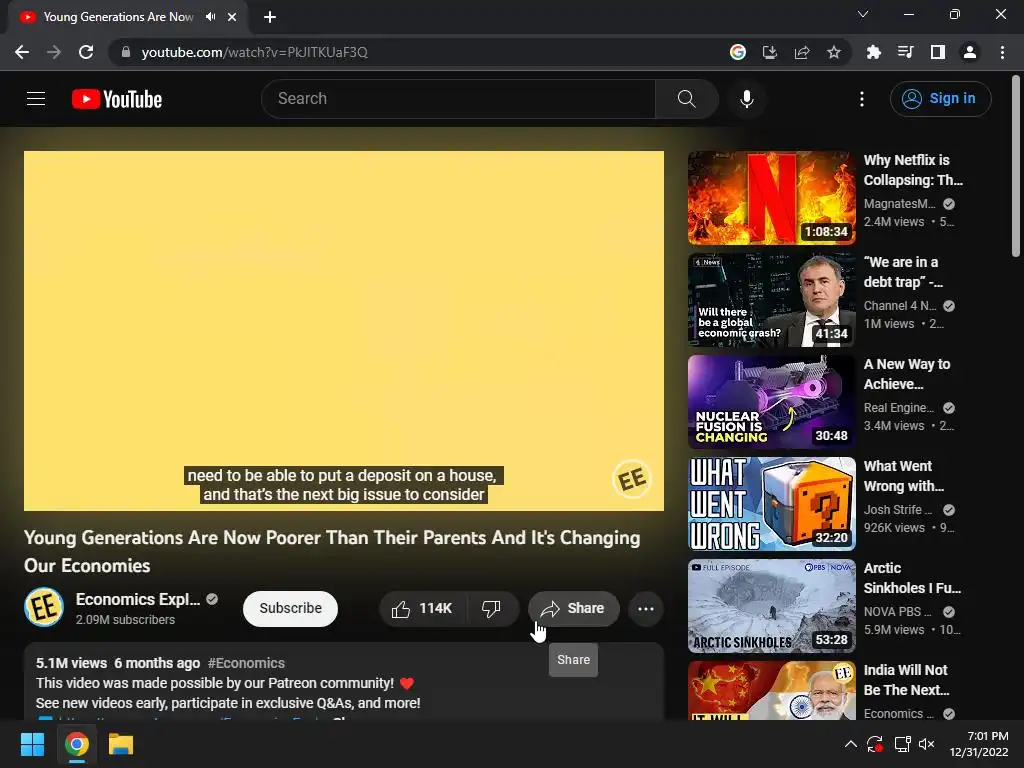Open Economics Explained channel avatar
The image size is (1024, 768).
(x=44, y=607)
